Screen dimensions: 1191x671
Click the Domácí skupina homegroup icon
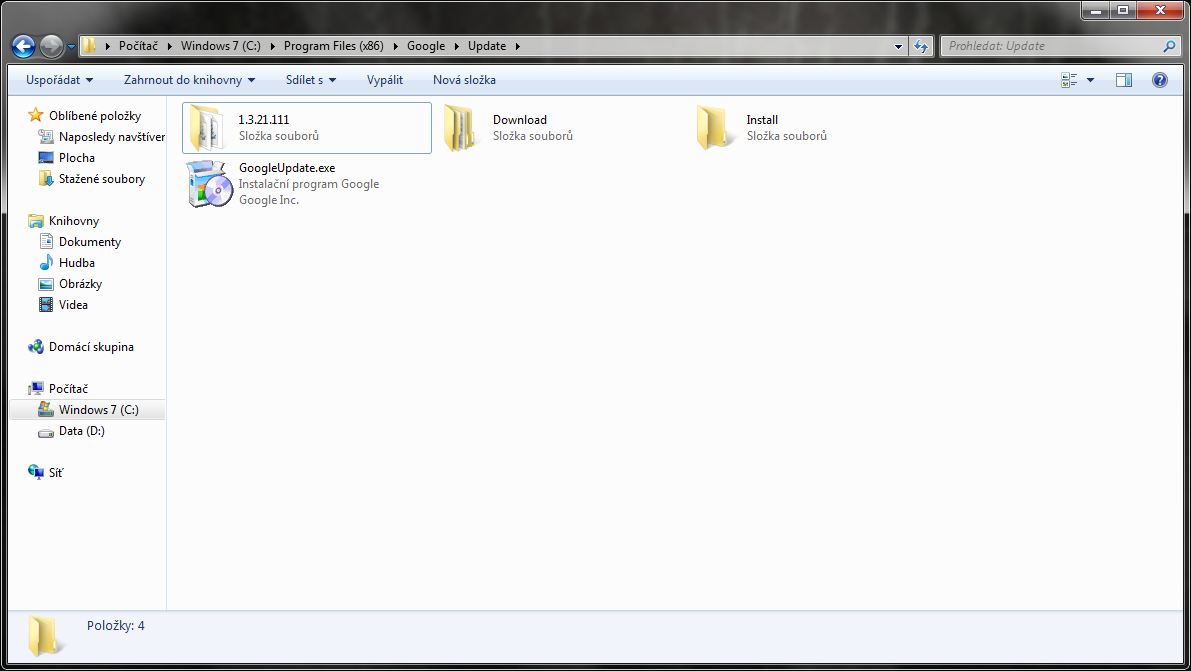click(36, 347)
